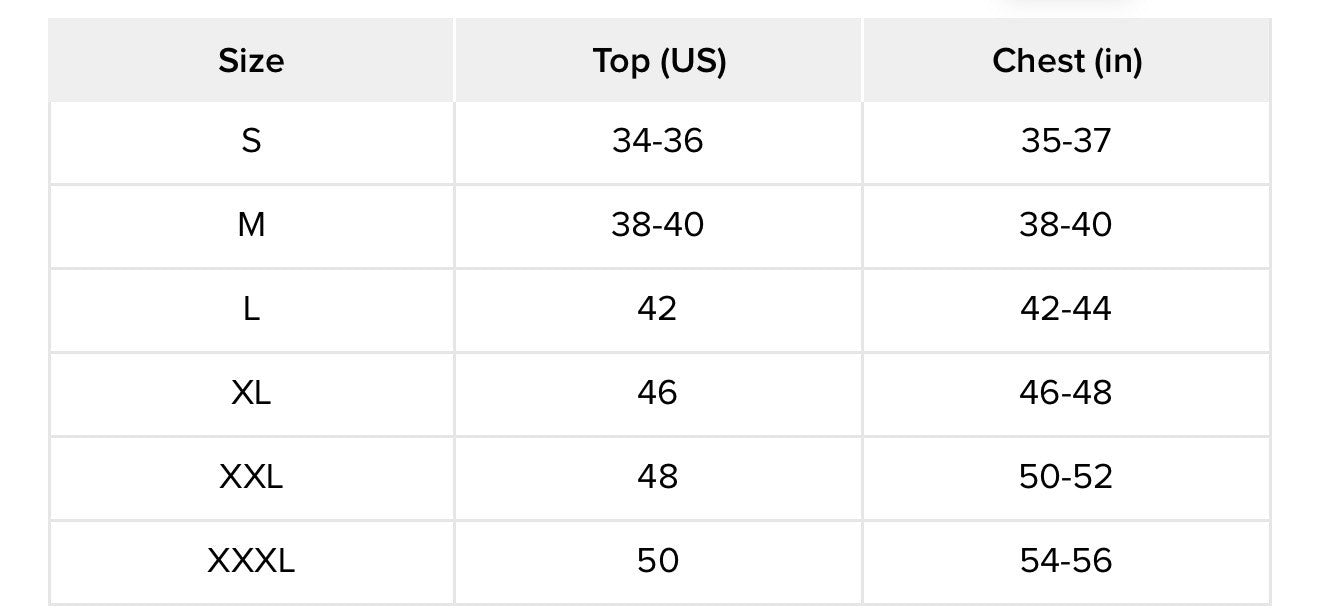Select the XXL size cell
This screenshot has height=613, width=1320.
[251, 477]
